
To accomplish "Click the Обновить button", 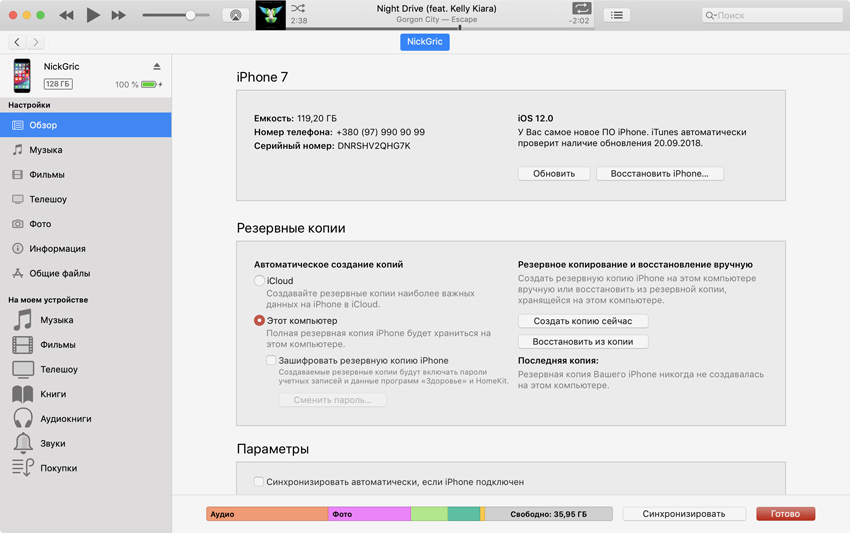I will point(553,174).
